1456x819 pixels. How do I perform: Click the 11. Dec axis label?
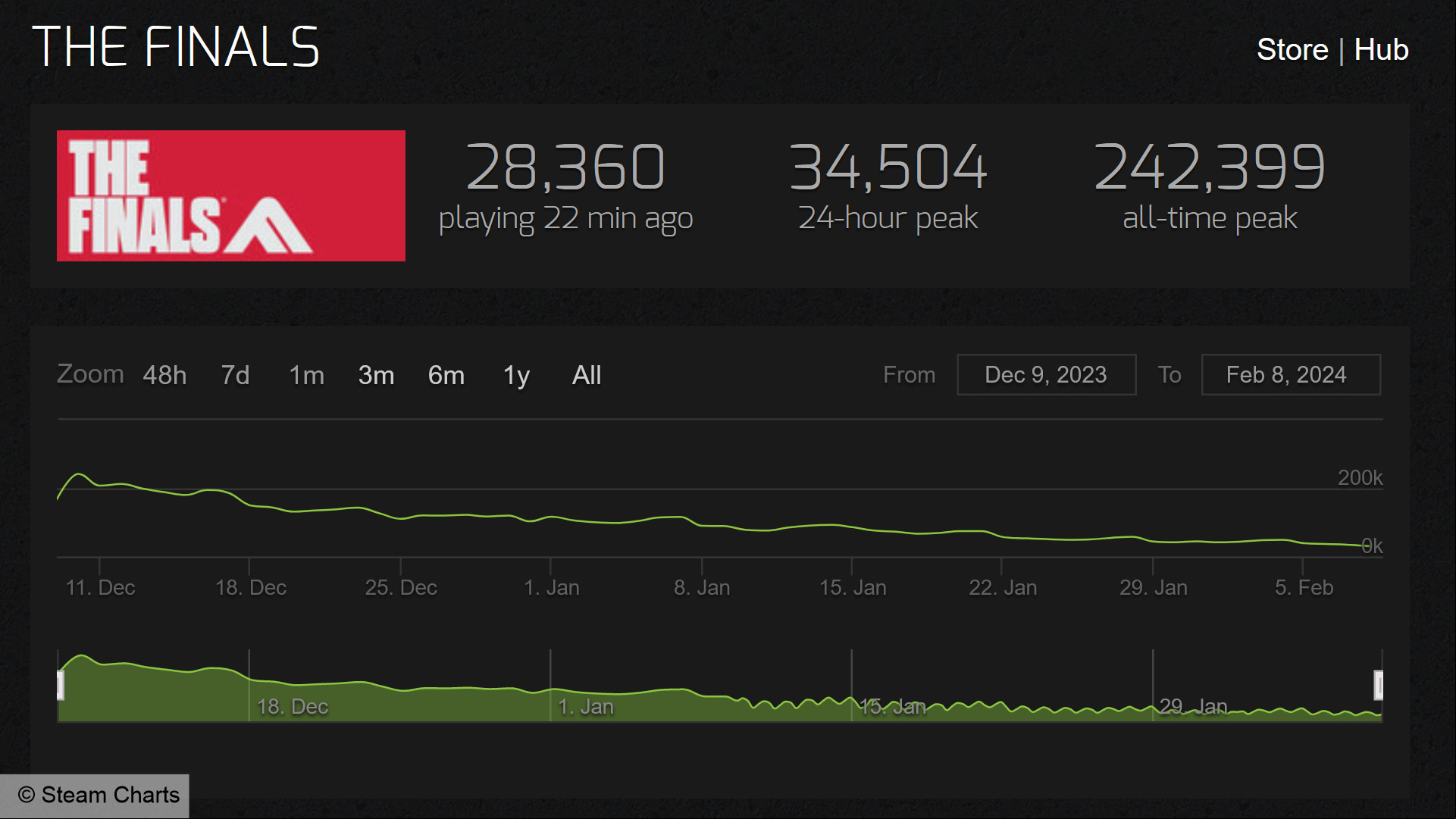pyautogui.click(x=100, y=587)
